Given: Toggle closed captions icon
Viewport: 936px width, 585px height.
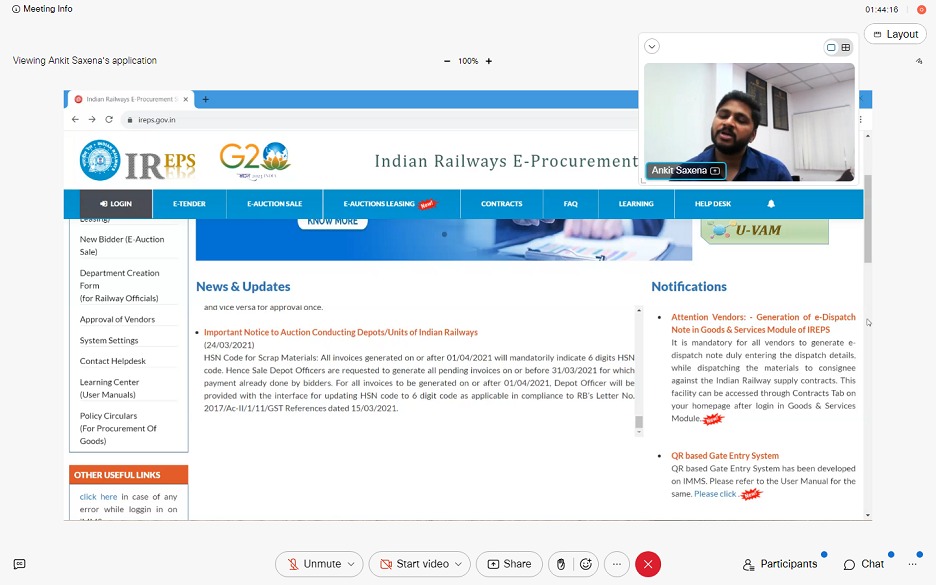Looking at the screenshot, I should pyautogui.click(x=20, y=564).
